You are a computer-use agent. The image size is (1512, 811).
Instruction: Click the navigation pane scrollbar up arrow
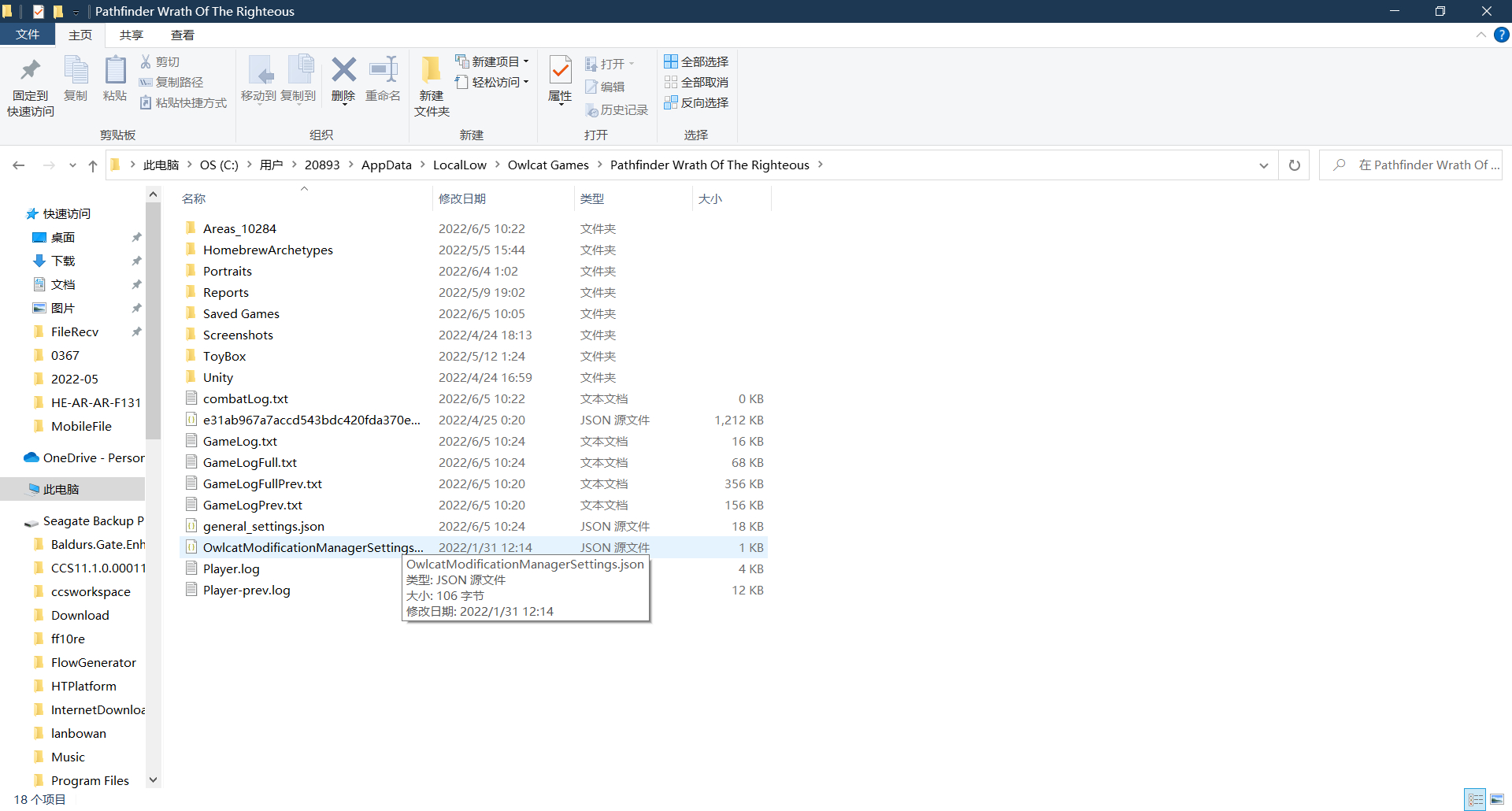[153, 194]
